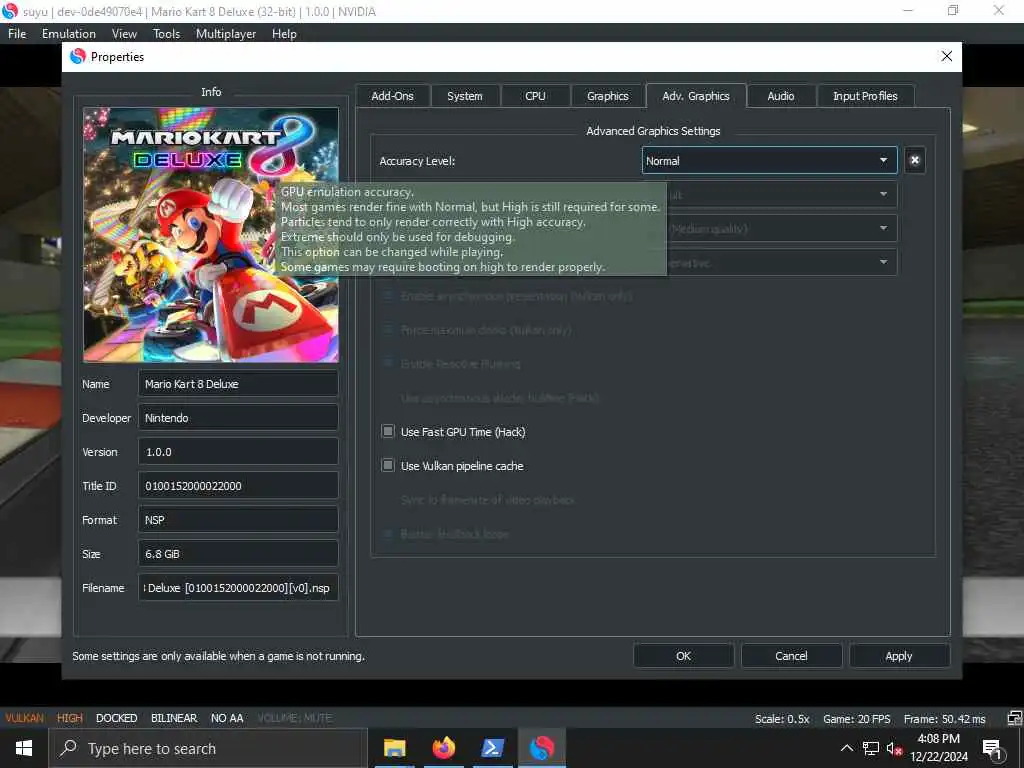The height and width of the screenshot is (768, 1024).
Task: Switch to the Add-Ons tab
Action: pyautogui.click(x=392, y=96)
